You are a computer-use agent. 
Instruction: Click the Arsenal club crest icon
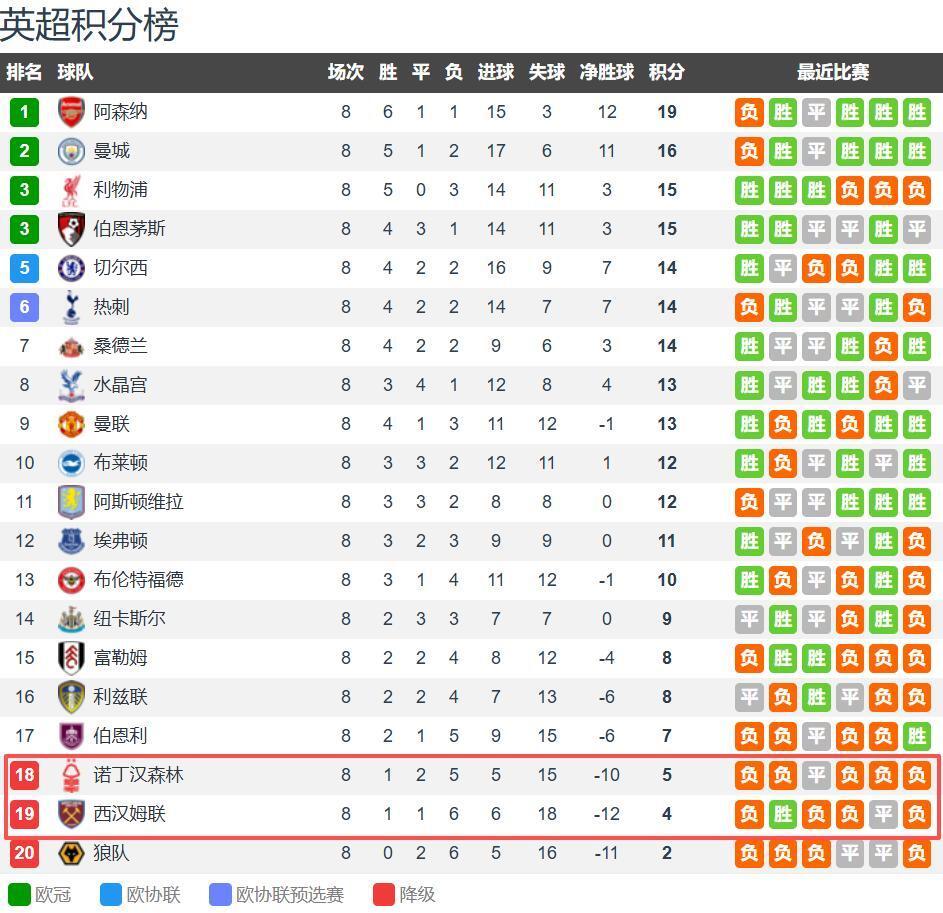(x=72, y=112)
